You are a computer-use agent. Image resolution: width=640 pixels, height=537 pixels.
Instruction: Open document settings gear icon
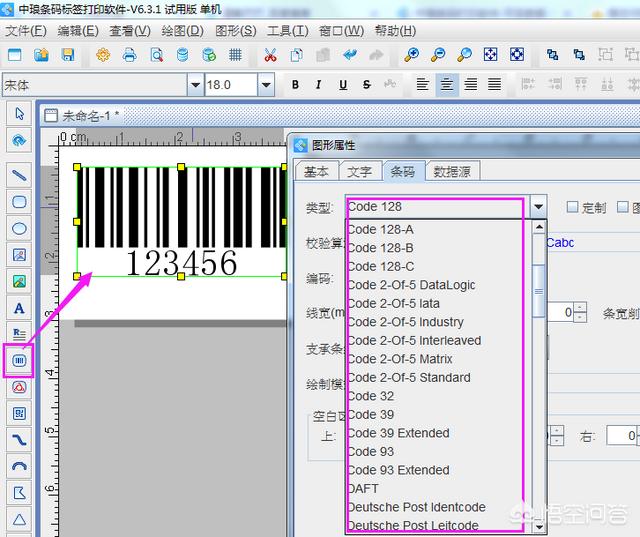pyautogui.click(x=103, y=54)
